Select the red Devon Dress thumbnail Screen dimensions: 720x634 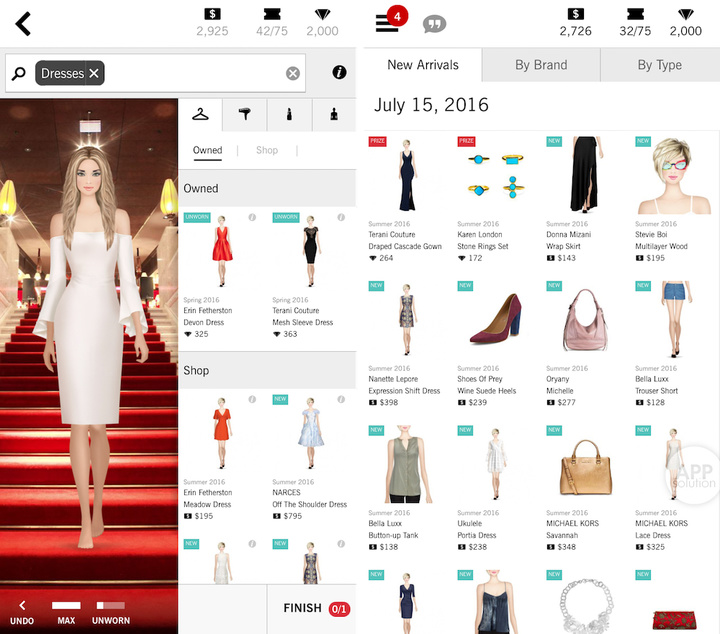tap(222, 251)
